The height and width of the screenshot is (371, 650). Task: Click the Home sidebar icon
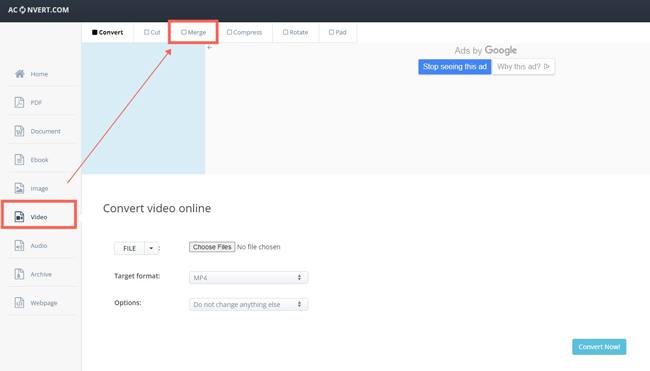(x=19, y=74)
